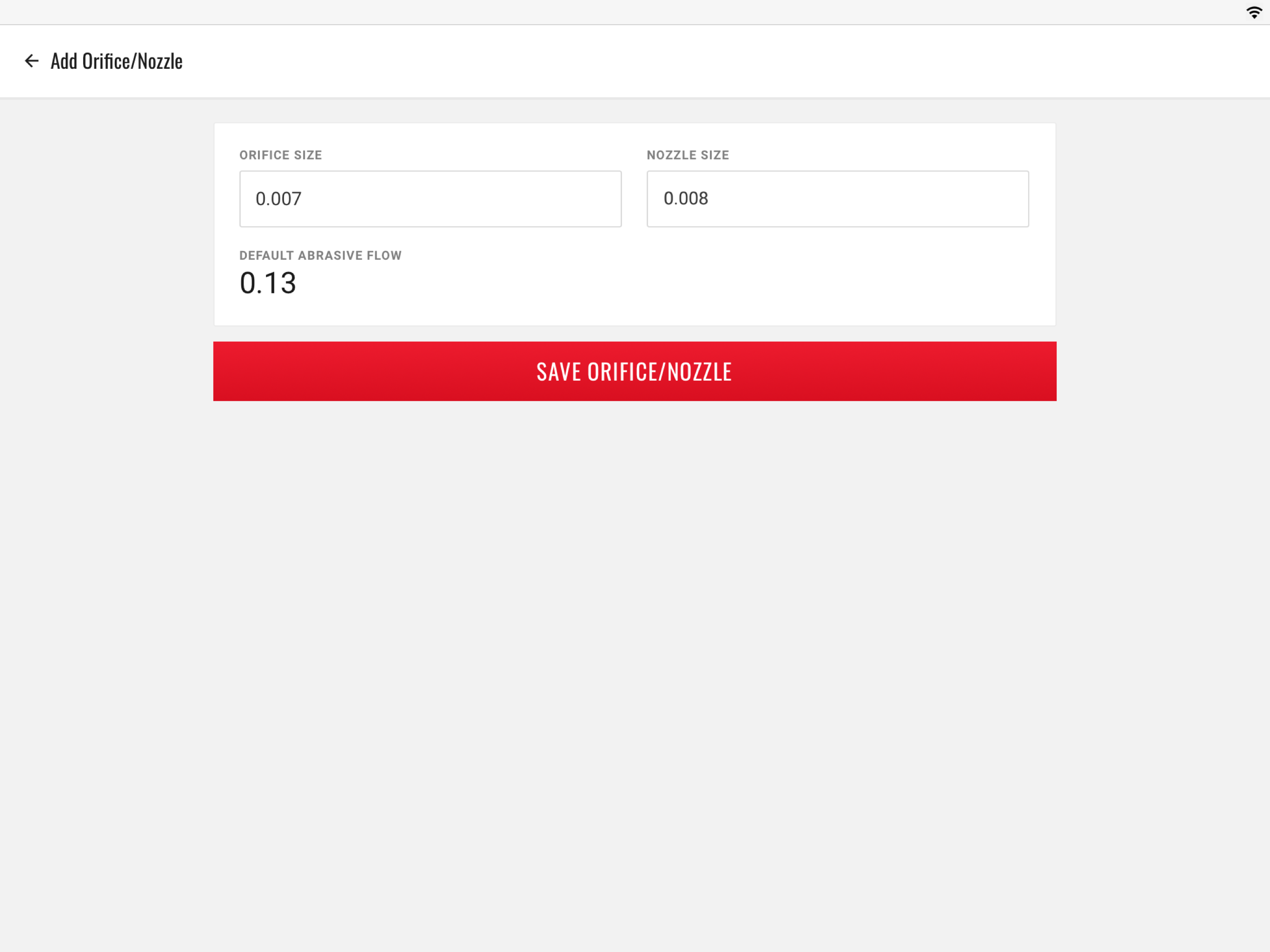This screenshot has width=1270, height=952.
Task: Click the Add Orifice/Nozzle title
Action: tap(117, 61)
